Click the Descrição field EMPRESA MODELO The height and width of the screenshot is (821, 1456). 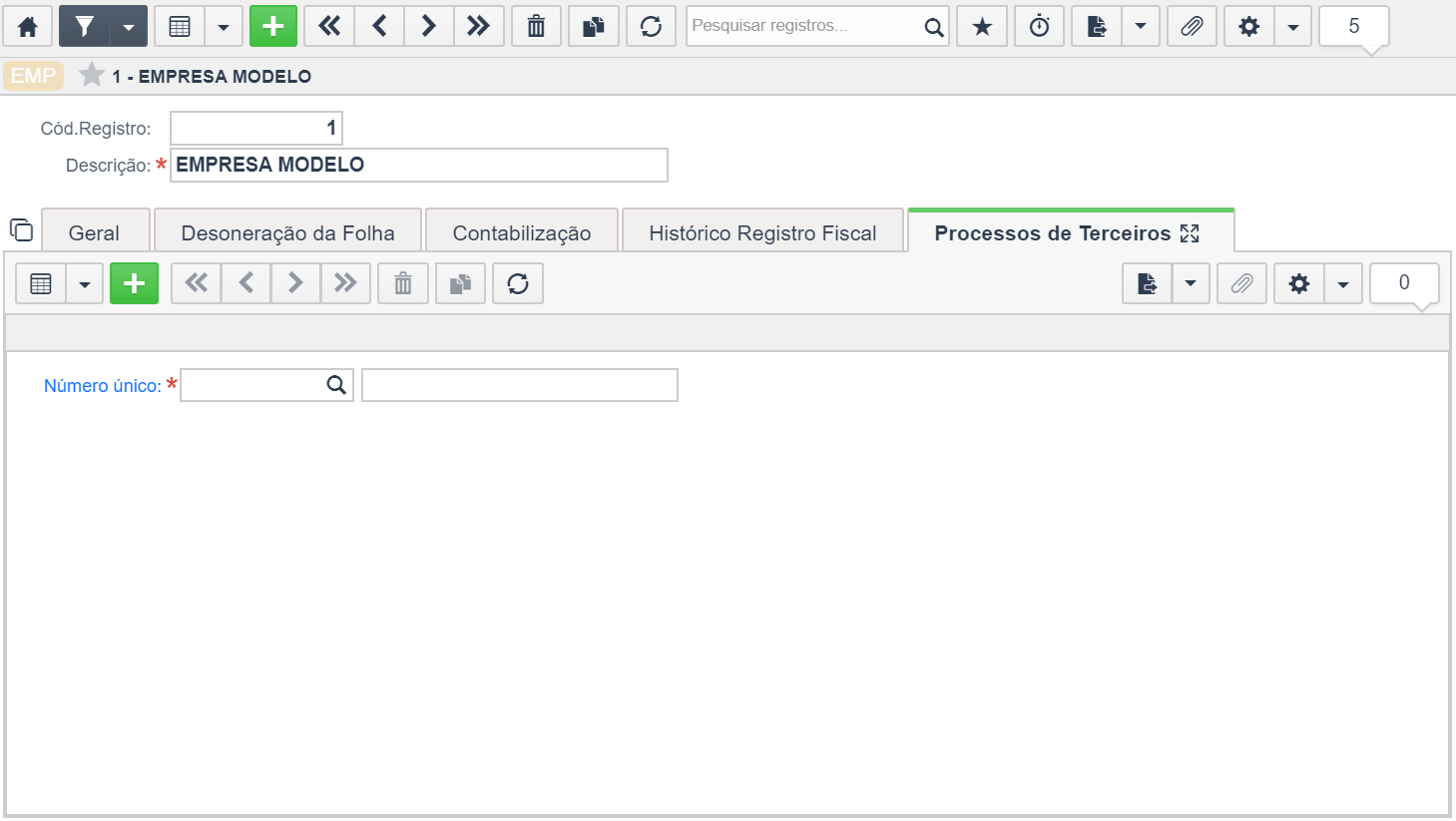click(419, 165)
